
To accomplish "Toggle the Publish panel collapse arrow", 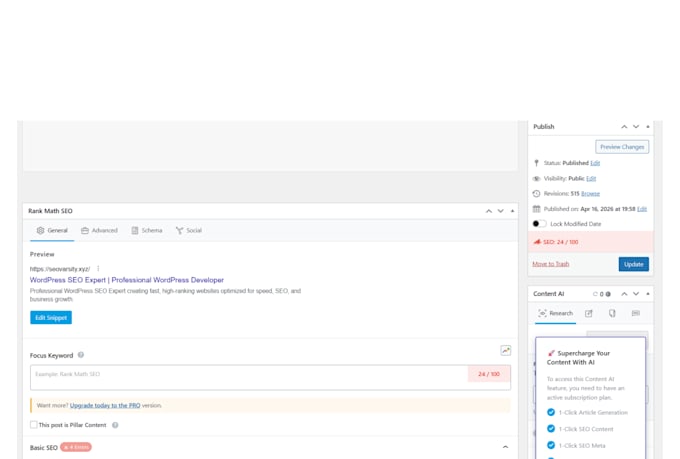I will (648, 127).
